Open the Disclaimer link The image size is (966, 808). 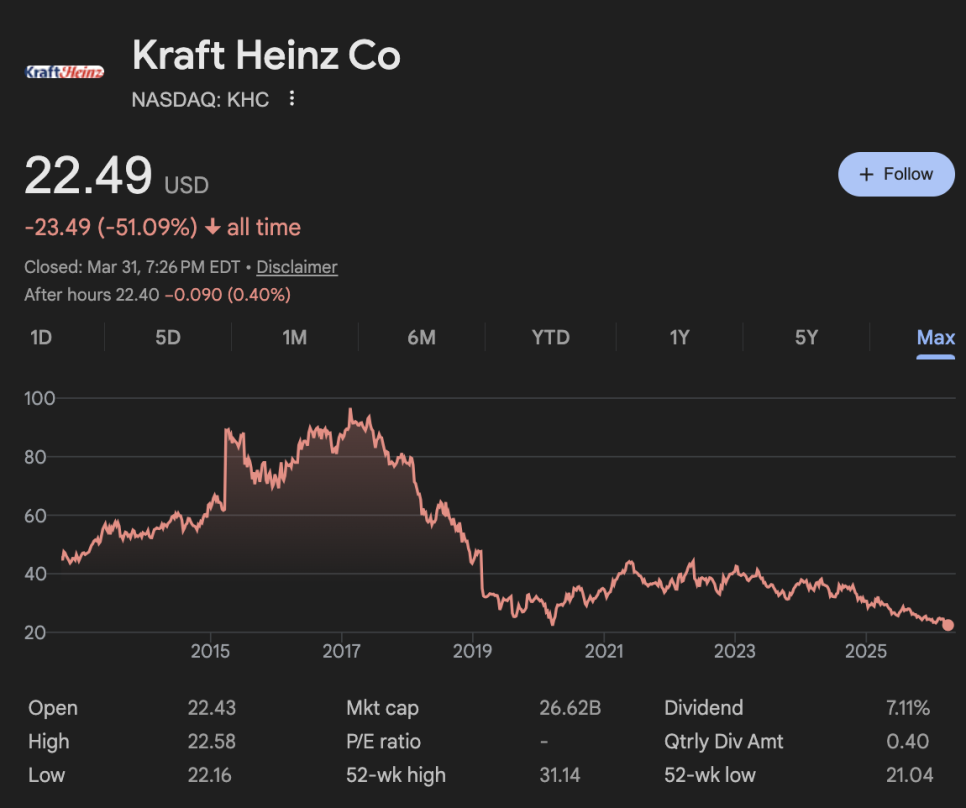[x=297, y=267]
